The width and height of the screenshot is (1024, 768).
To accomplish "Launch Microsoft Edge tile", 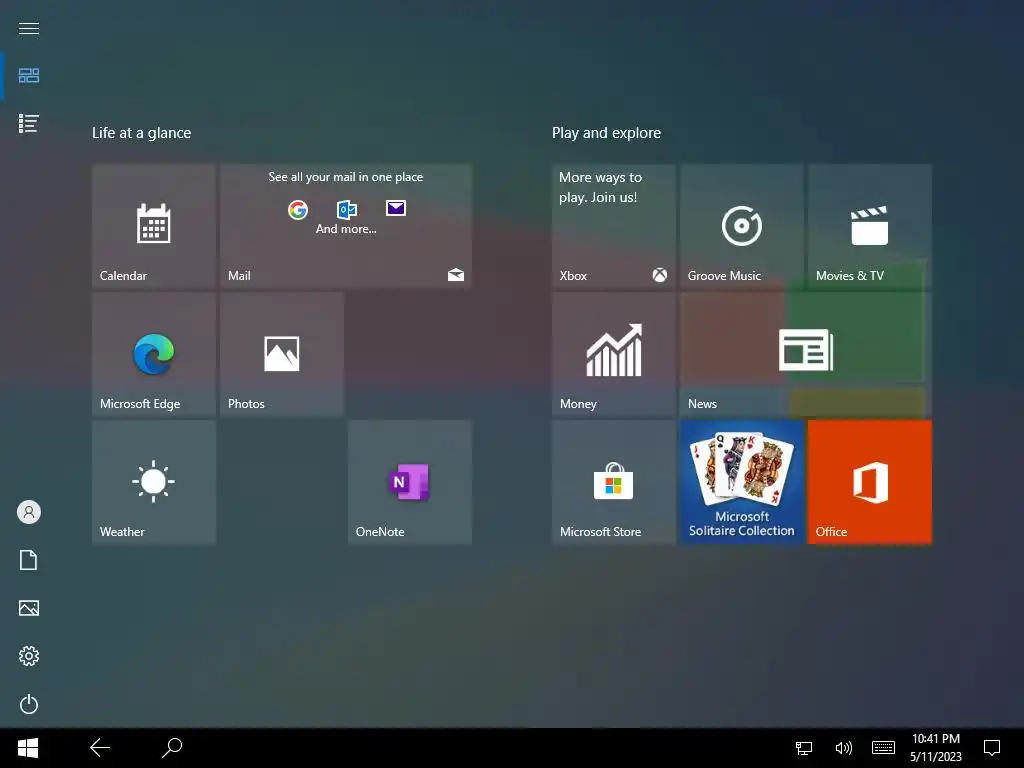I will [154, 353].
